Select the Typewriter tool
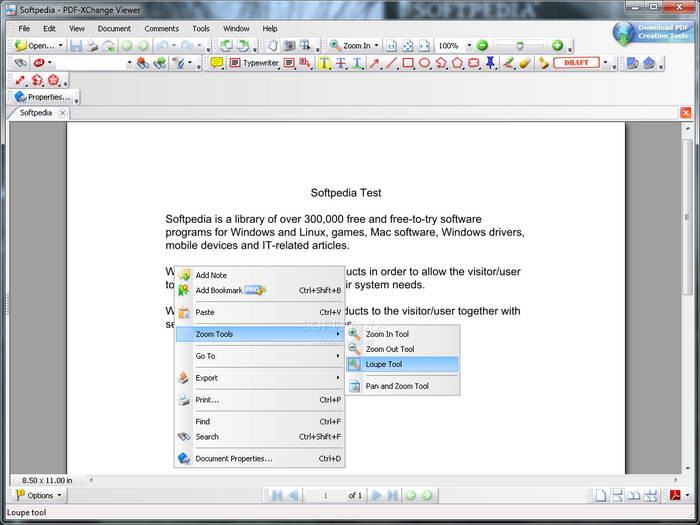 point(254,63)
